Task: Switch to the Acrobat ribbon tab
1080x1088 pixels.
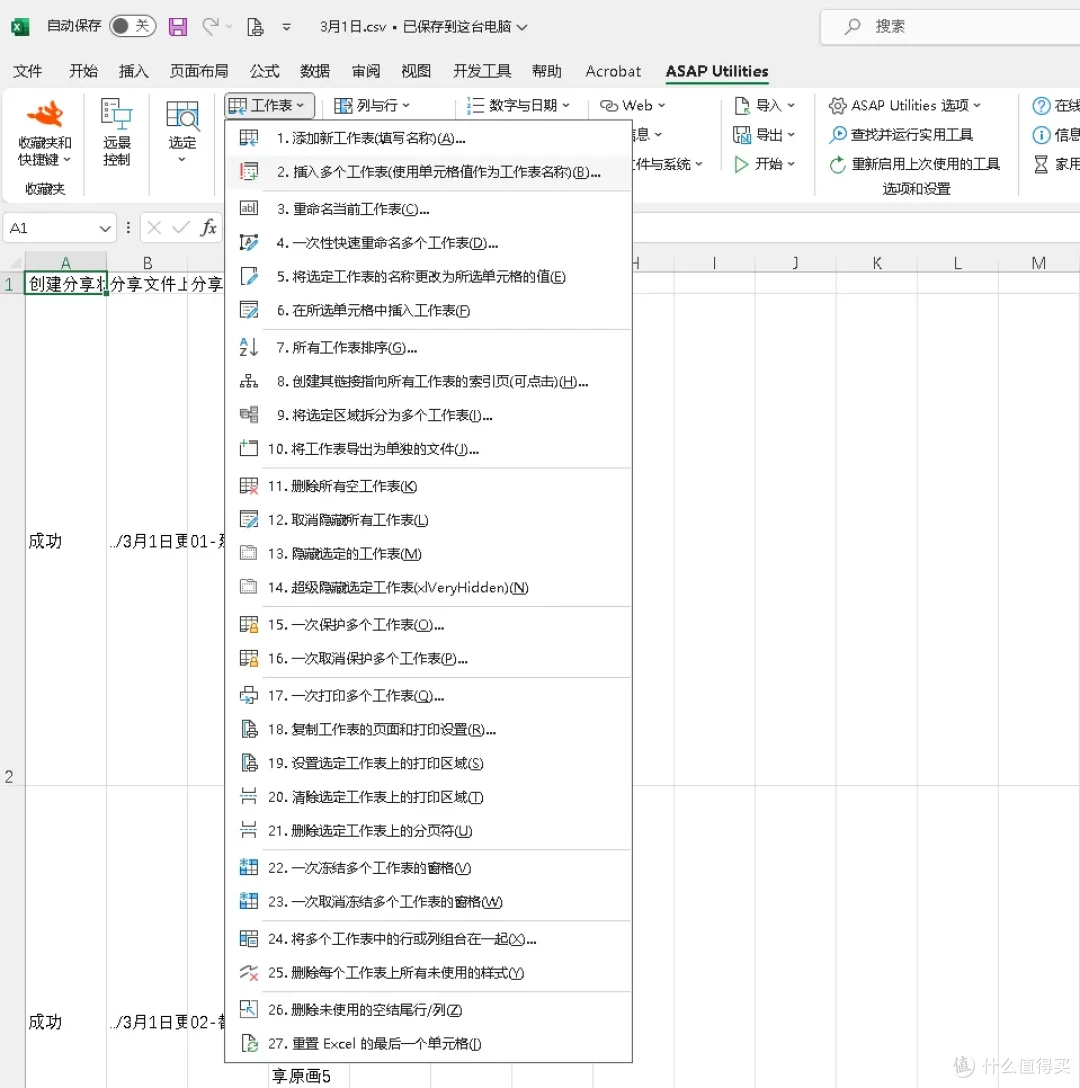Action: point(613,71)
